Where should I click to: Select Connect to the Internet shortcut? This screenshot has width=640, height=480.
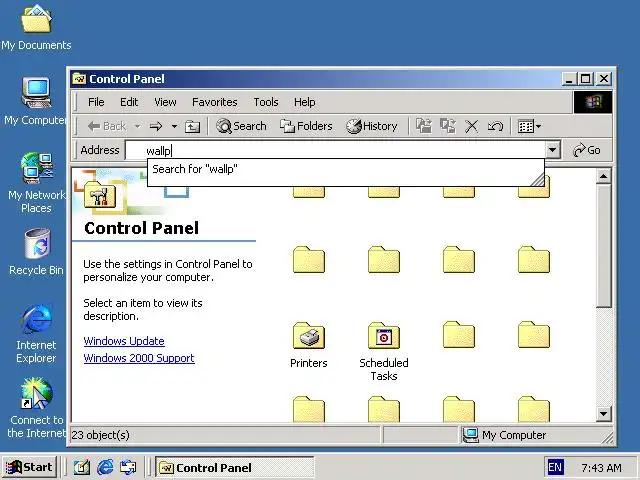tap(36, 408)
